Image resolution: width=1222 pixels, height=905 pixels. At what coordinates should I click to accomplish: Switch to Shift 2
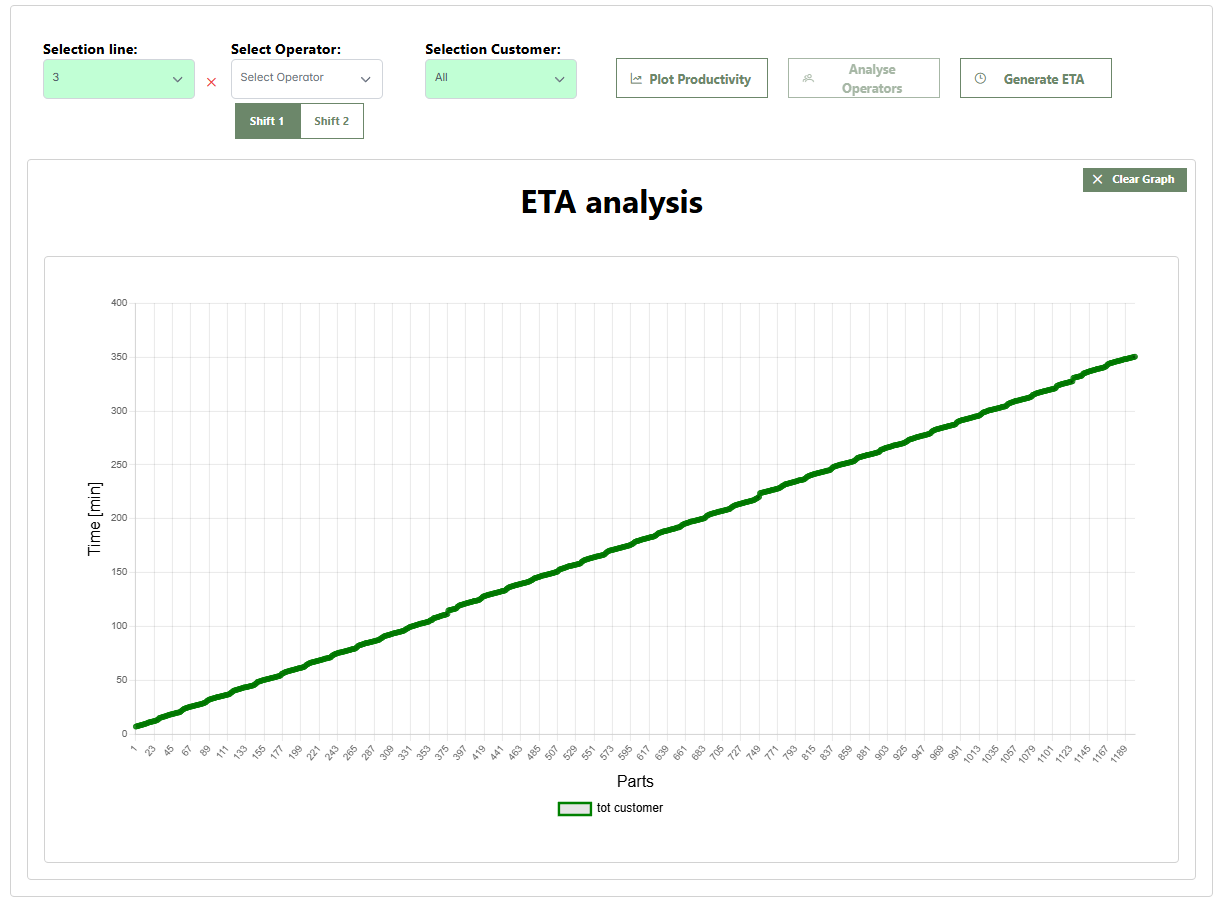(332, 121)
